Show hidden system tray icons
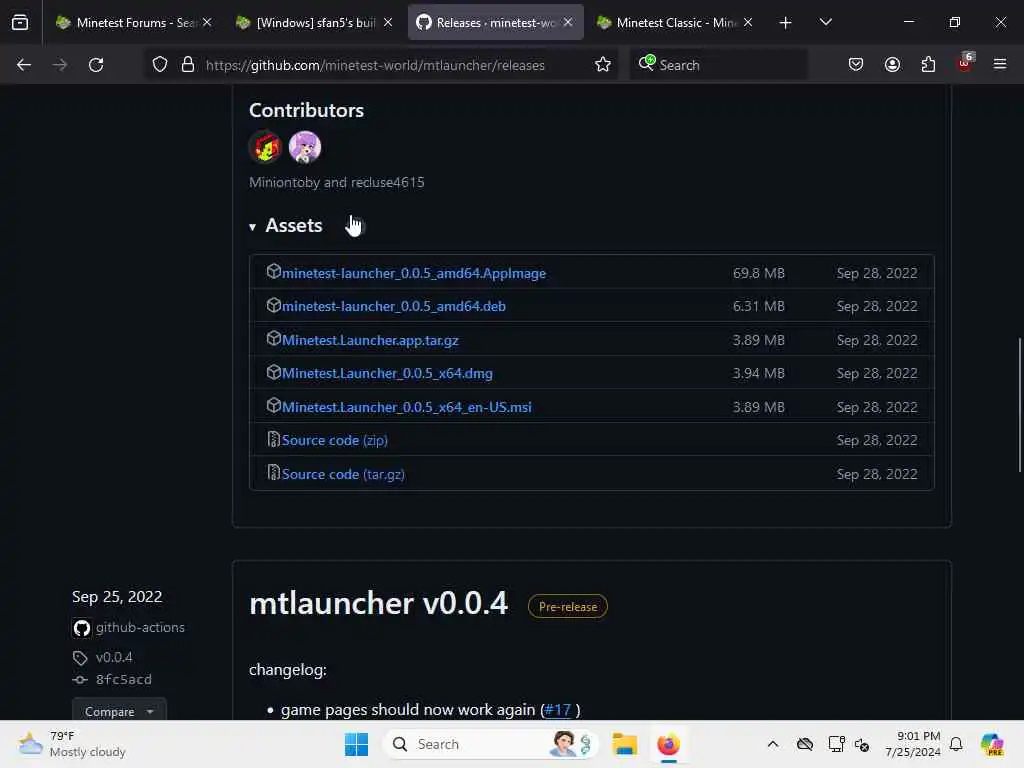 click(x=773, y=744)
